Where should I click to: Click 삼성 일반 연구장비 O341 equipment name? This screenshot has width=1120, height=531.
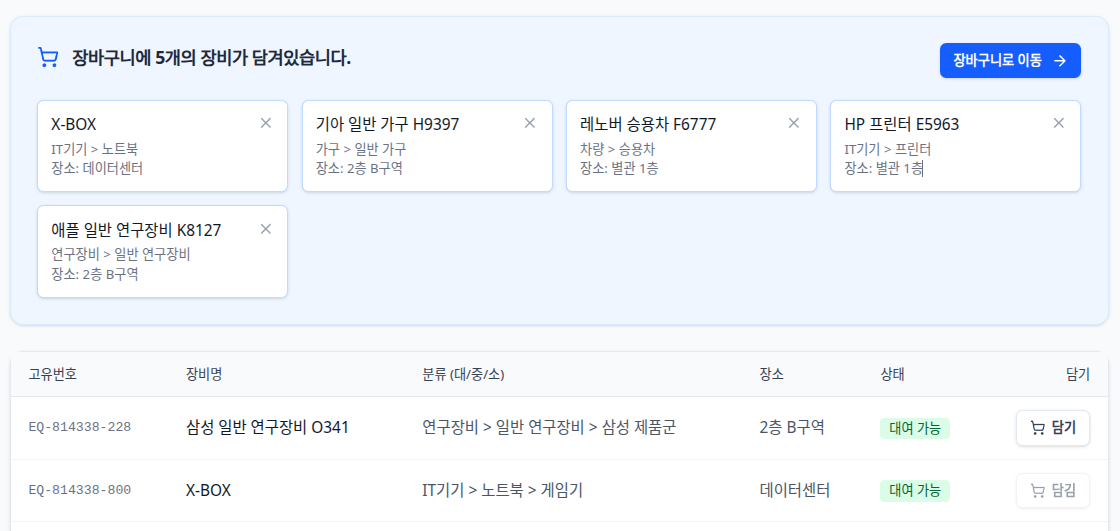click(x=267, y=428)
